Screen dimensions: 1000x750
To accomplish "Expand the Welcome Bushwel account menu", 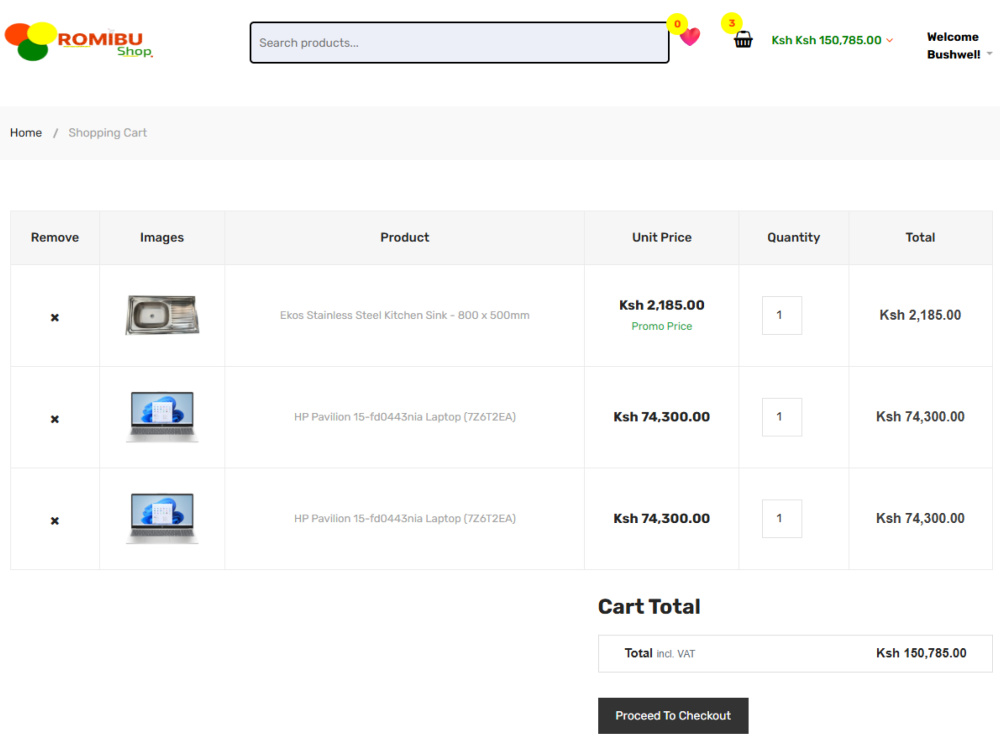I will click(x=959, y=46).
